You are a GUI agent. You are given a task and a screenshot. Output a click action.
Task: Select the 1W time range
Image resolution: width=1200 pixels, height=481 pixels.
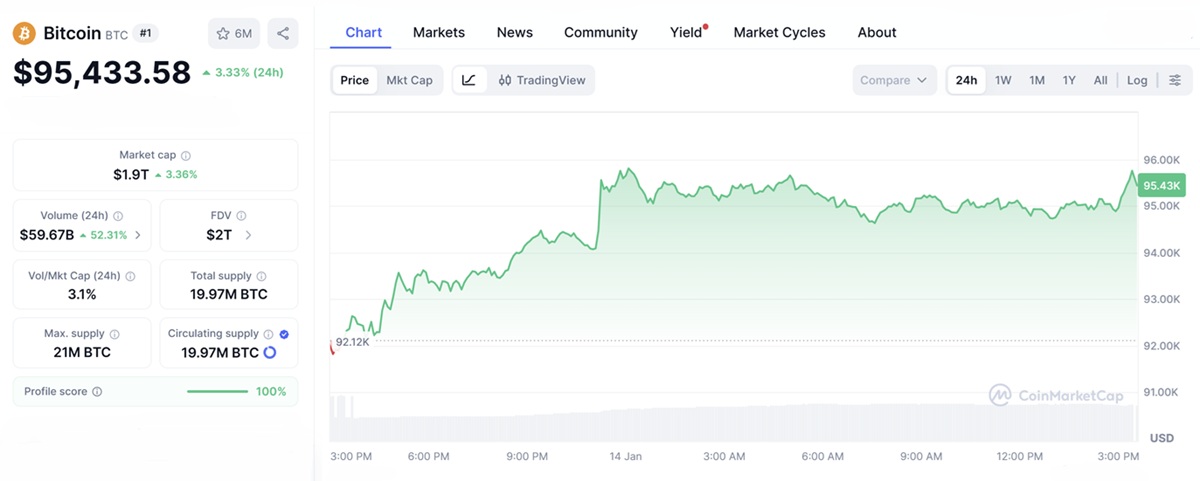(1003, 80)
